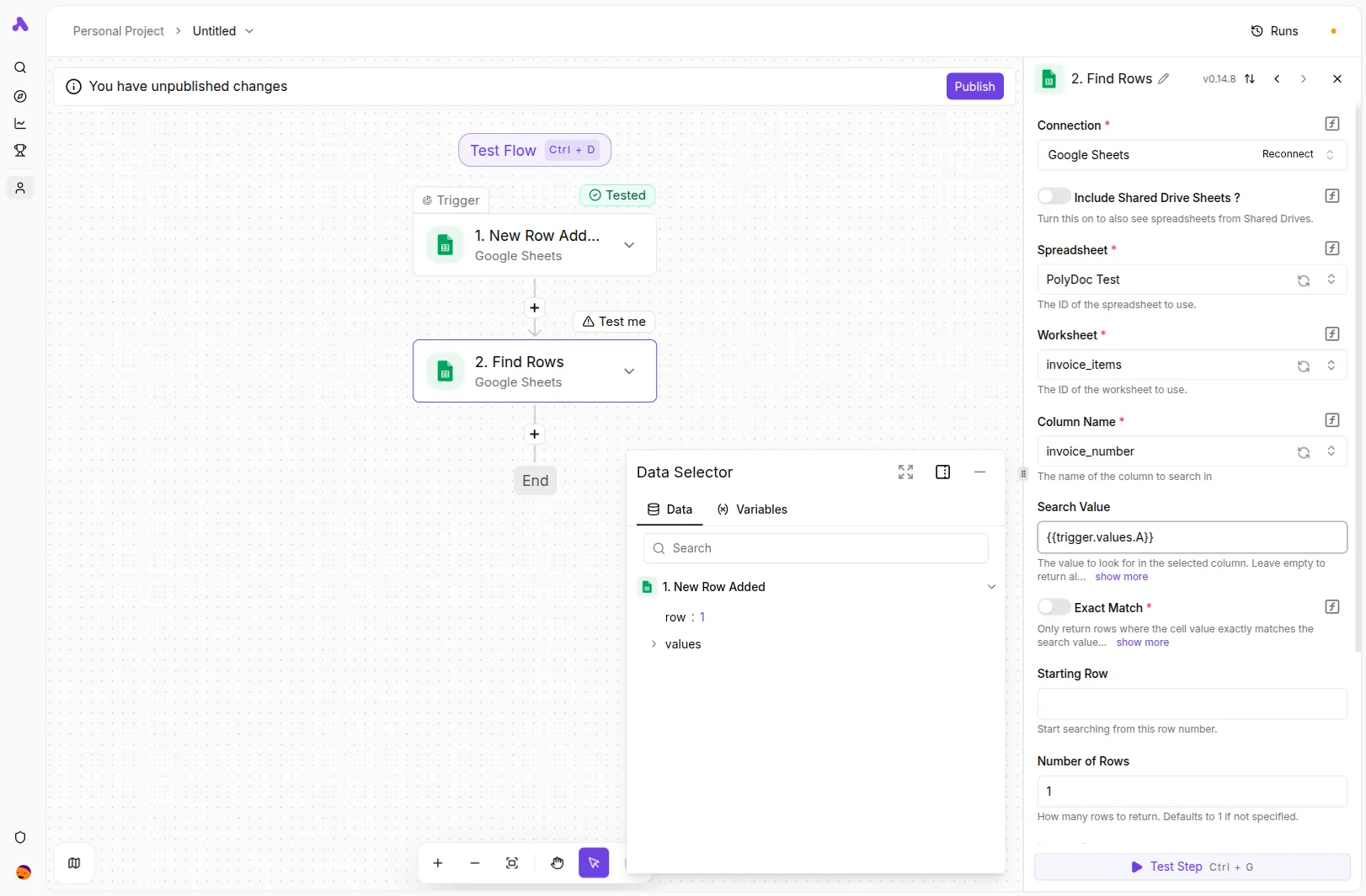Switch to the Variables tab
1366x896 pixels.
[x=752, y=509]
